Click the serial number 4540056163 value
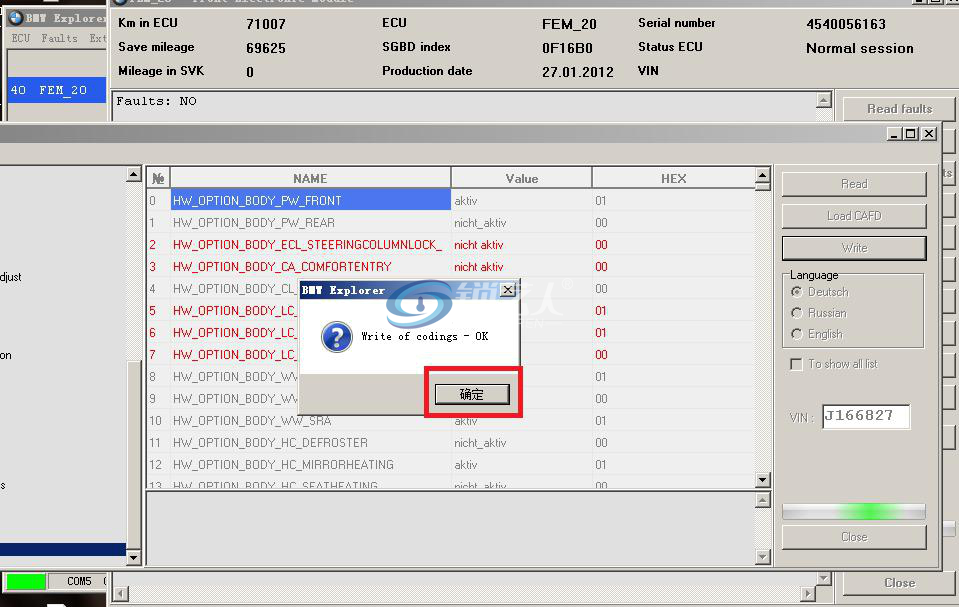959x607 pixels. click(x=846, y=24)
